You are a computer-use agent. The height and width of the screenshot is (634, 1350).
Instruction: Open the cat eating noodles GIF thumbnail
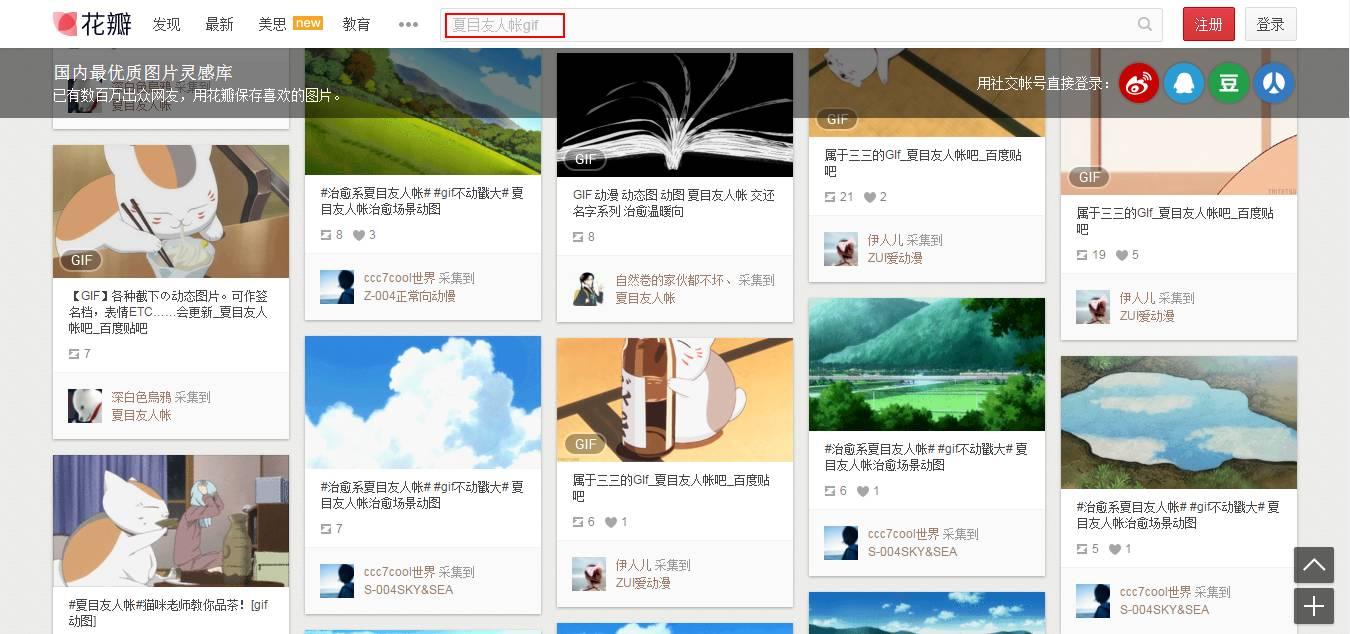(x=171, y=211)
